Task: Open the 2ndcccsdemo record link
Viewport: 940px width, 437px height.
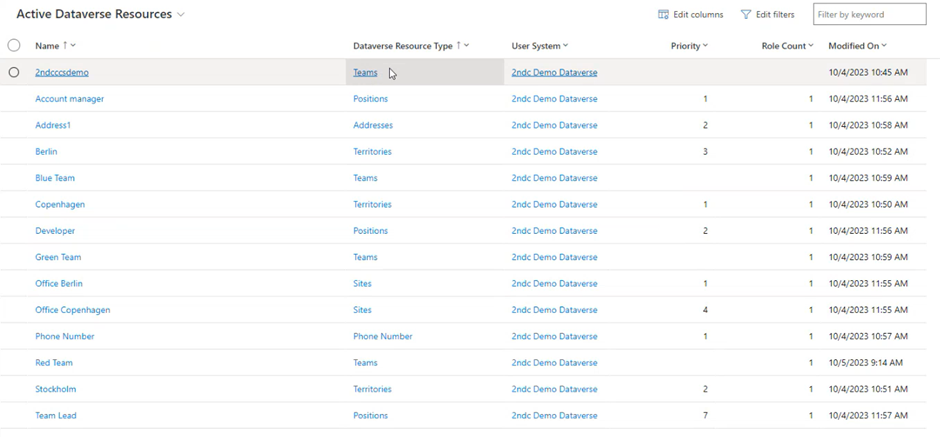Action: click(62, 73)
